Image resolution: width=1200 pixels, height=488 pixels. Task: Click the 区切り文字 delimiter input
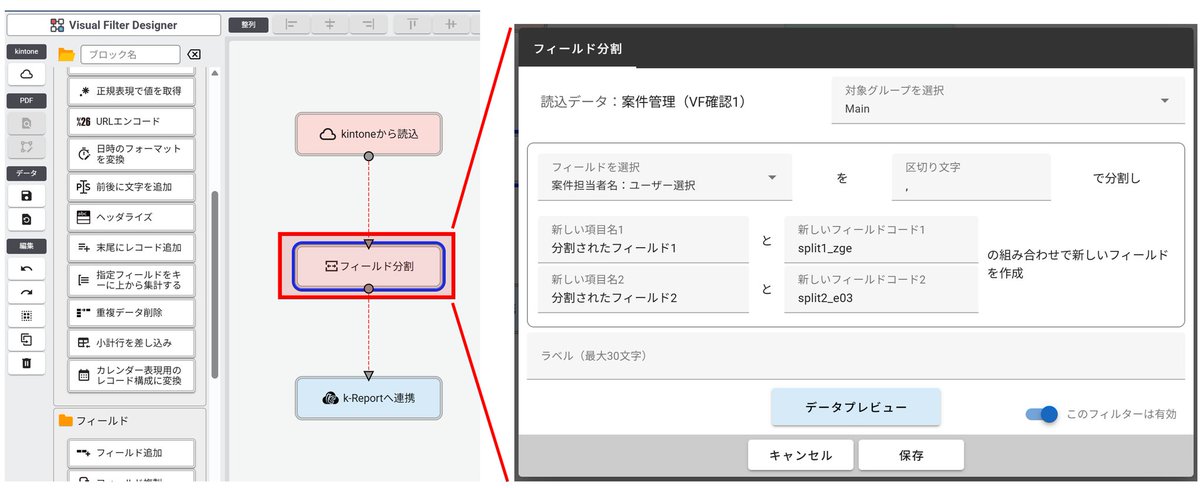971,177
